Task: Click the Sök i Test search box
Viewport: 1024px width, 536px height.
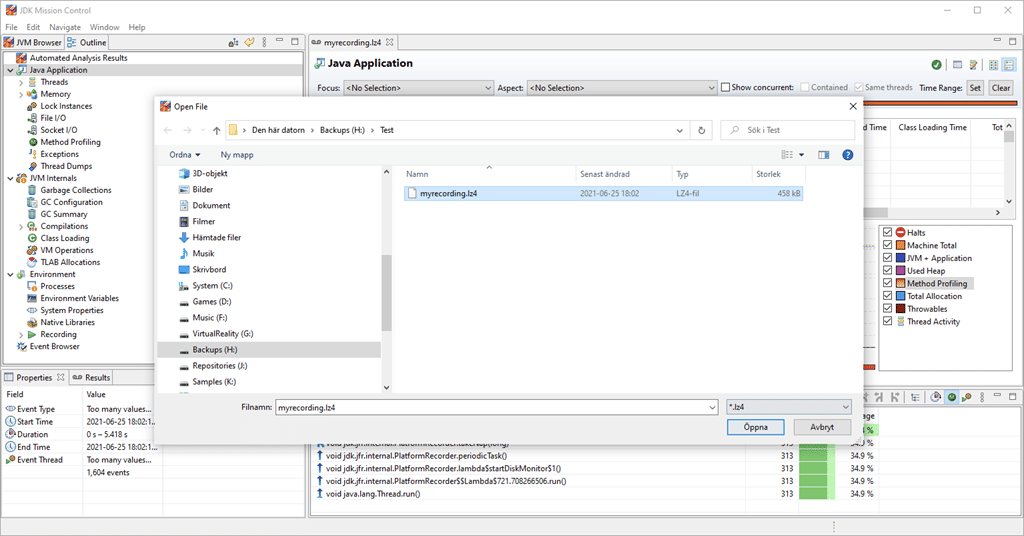Action: pyautogui.click(x=788, y=130)
